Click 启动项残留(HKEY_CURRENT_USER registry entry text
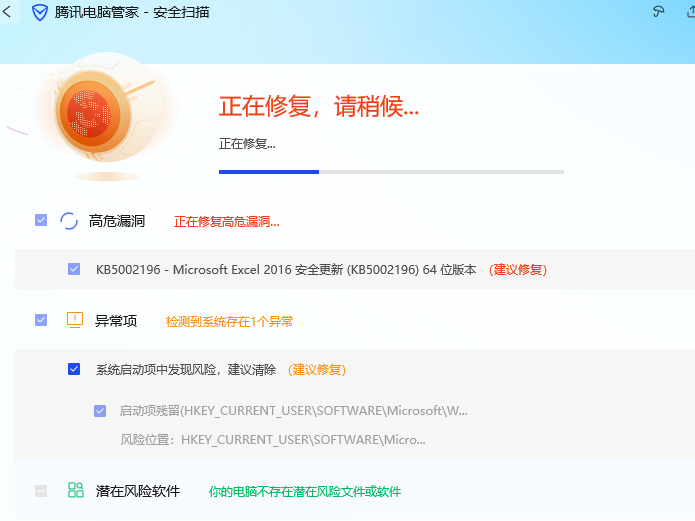Viewport: 695px width, 521px height. (293, 411)
